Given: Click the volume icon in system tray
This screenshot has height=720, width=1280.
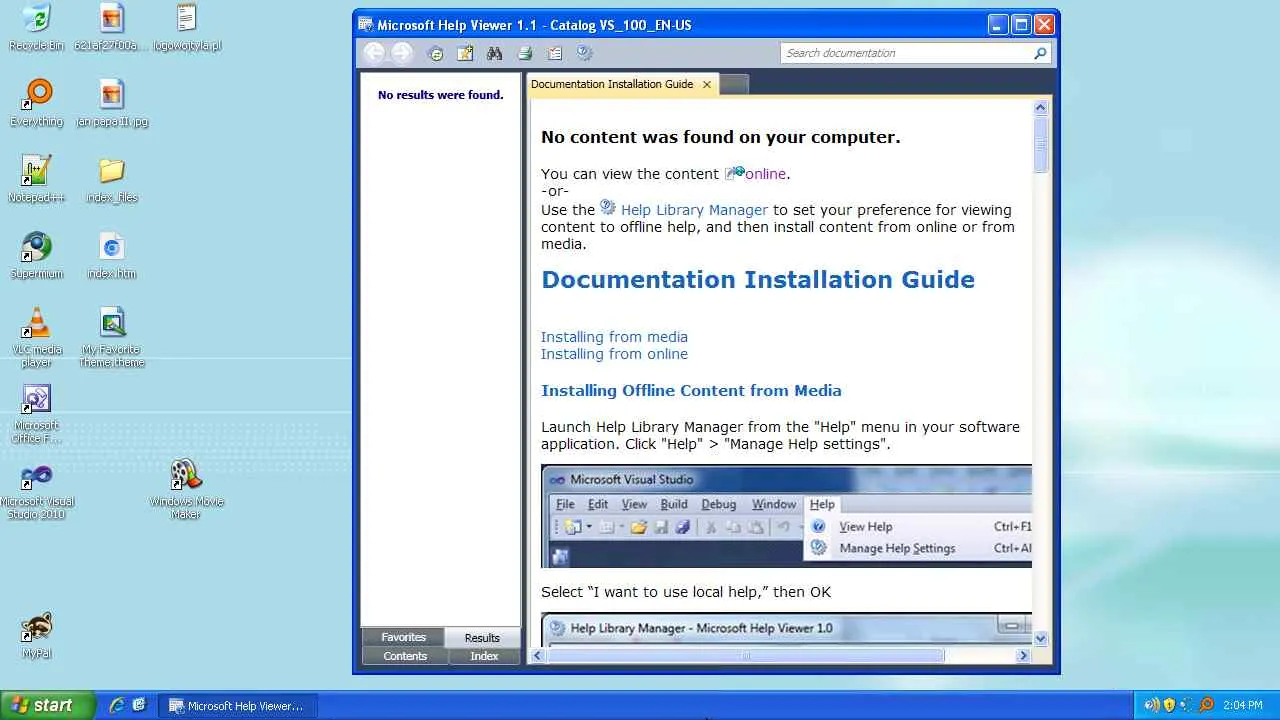Looking at the screenshot, I should (1152, 705).
